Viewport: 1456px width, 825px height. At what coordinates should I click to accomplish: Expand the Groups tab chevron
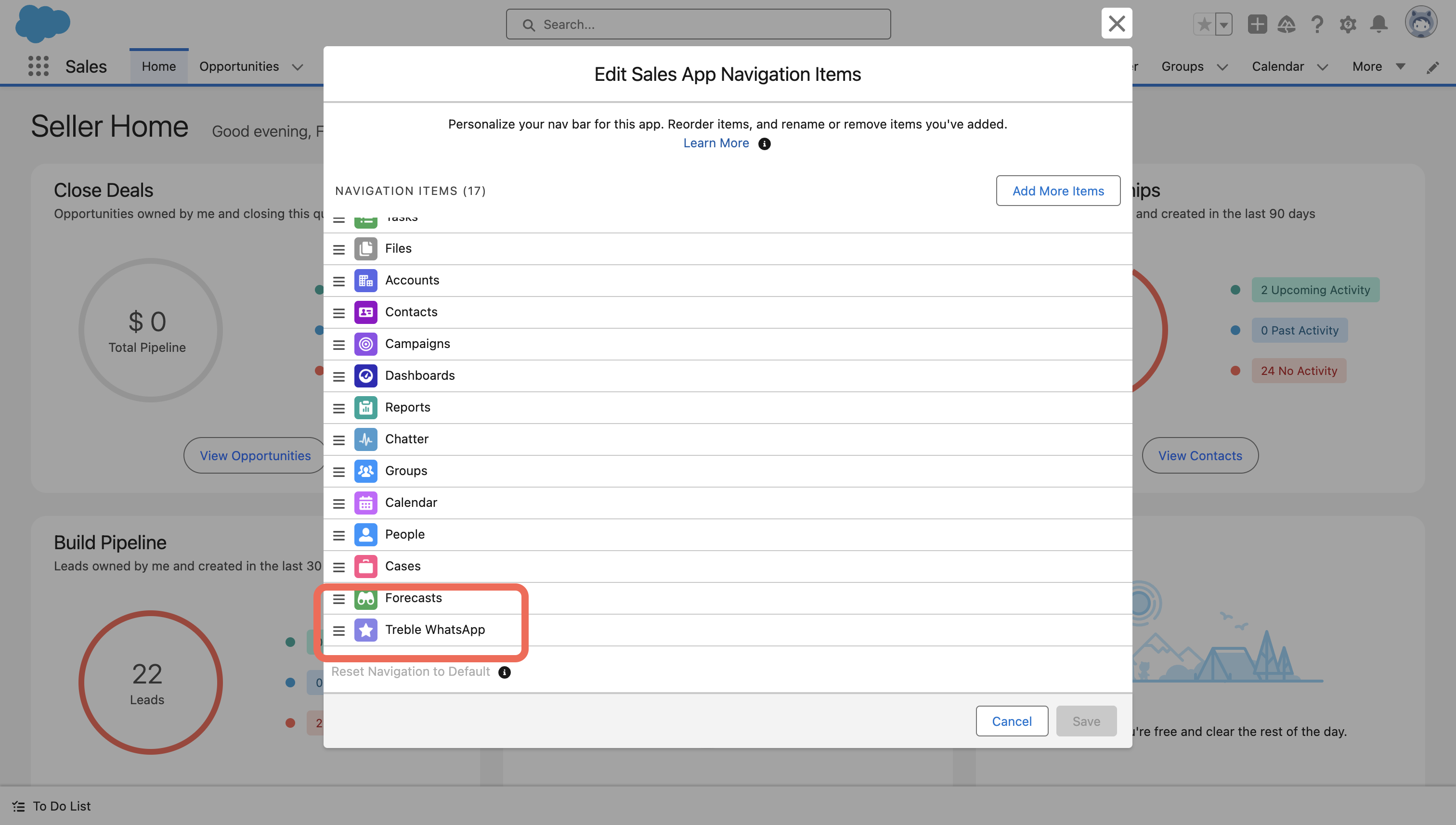tap(1222, 67)
